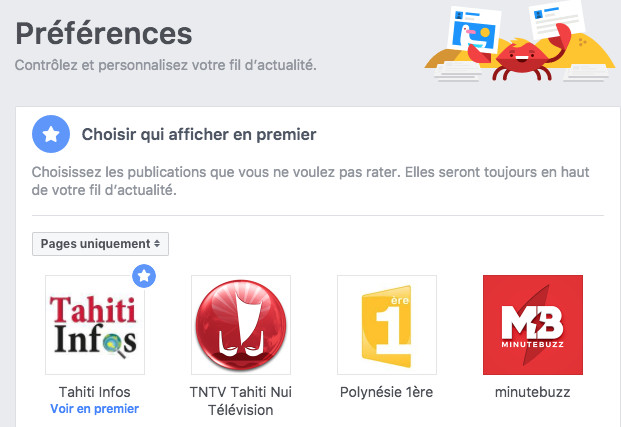Choose the Polynésie 1ère page logo

387,325
